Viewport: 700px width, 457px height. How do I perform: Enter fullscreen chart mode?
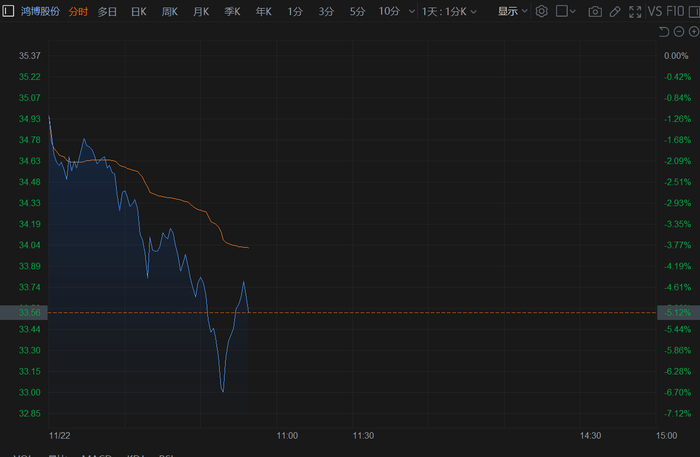click(634, 11)
